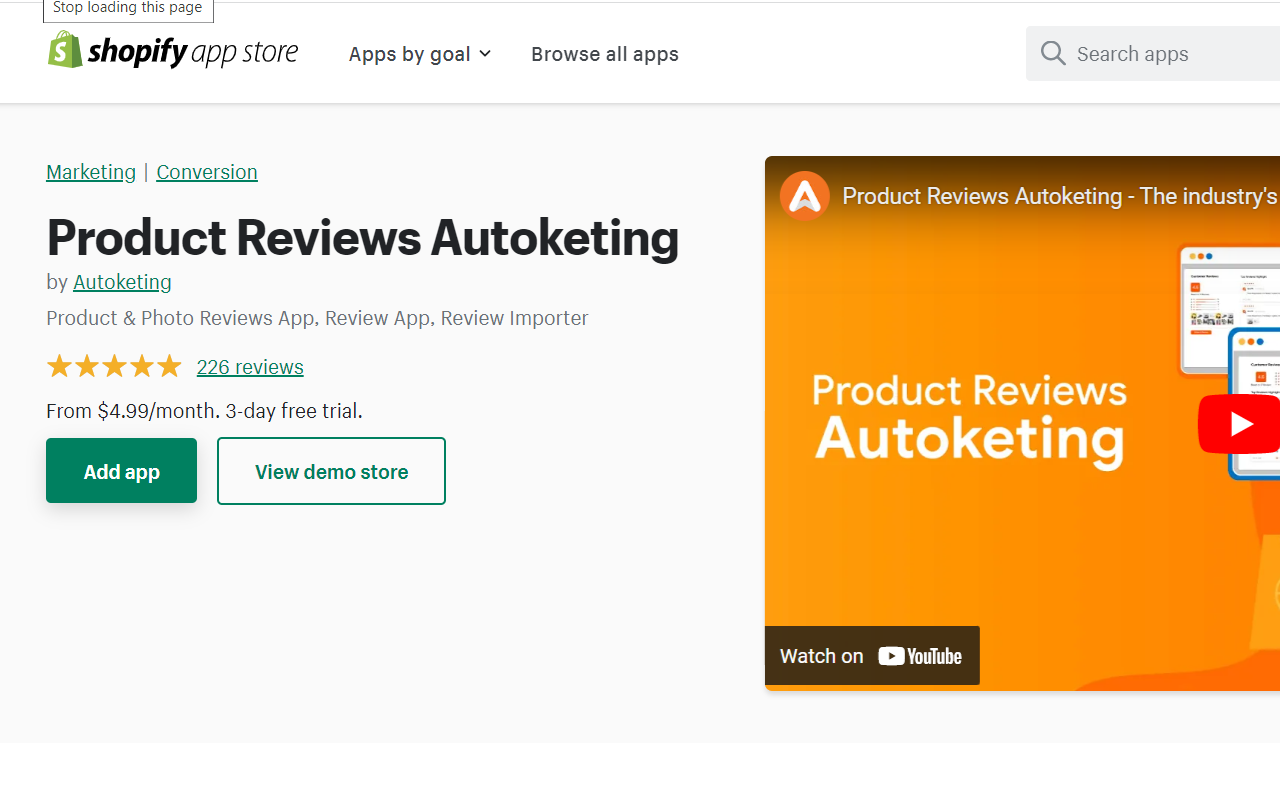The width and height of the screenshot is (1280, 800).
Task: Navigate to the Marketing category
Action: pos(91,172)
